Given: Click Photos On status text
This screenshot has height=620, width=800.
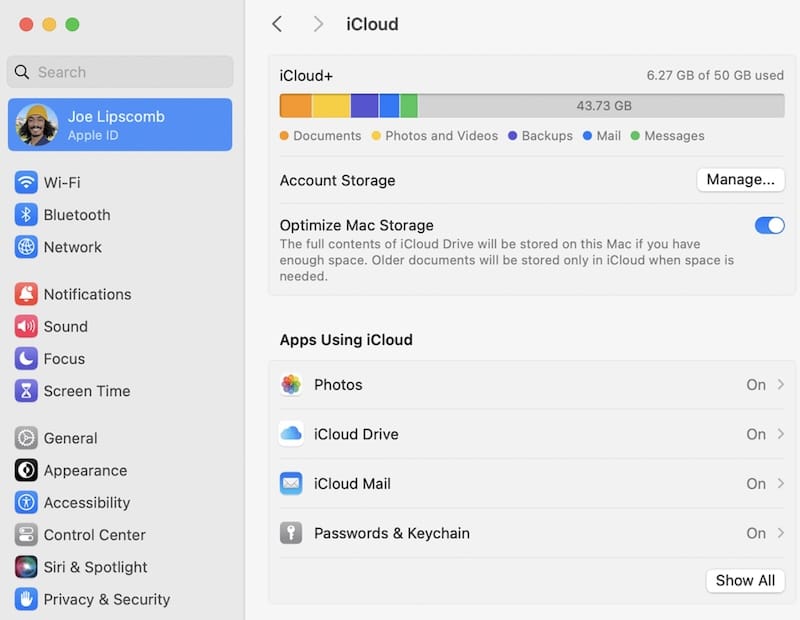Looking at the screenshot, I should coord(756,385).
